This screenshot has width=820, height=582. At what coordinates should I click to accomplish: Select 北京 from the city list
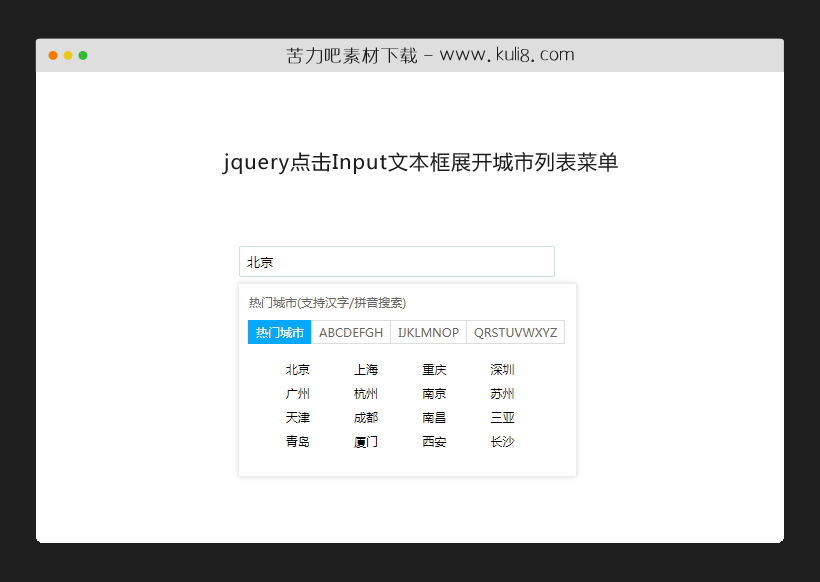(297, 369)
